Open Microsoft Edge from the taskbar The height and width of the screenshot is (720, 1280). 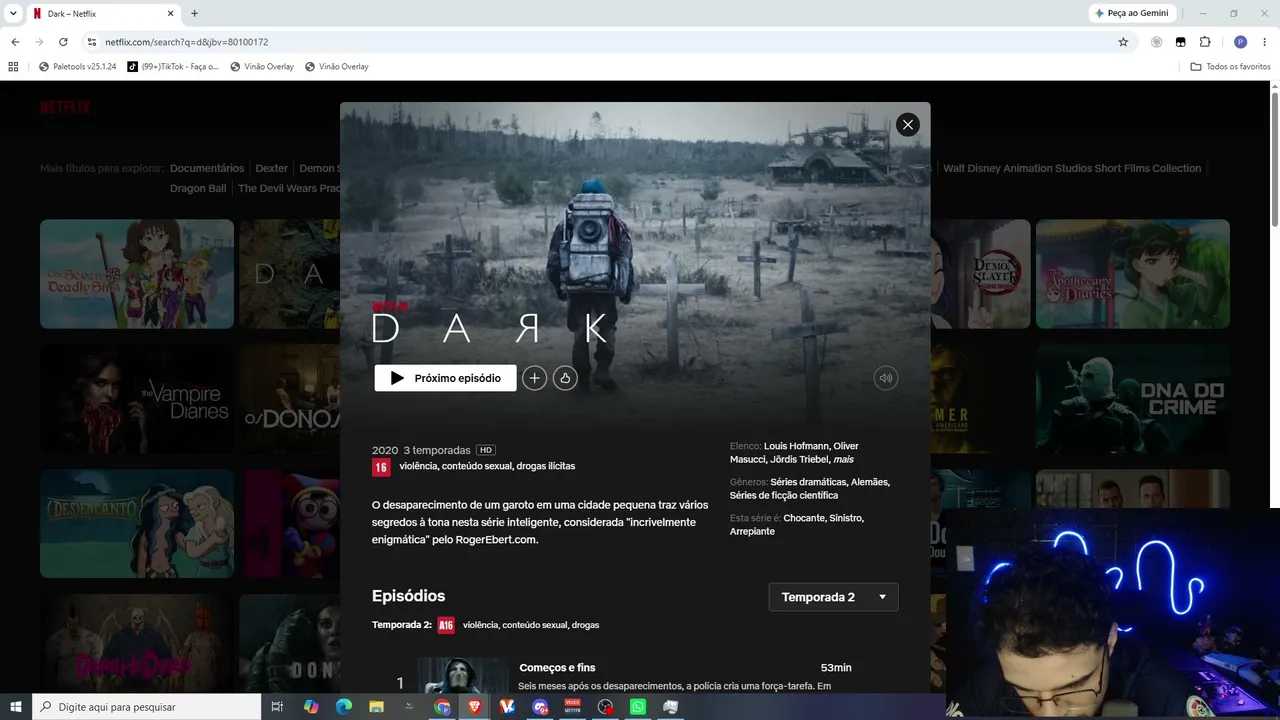(x=344, y=707)
